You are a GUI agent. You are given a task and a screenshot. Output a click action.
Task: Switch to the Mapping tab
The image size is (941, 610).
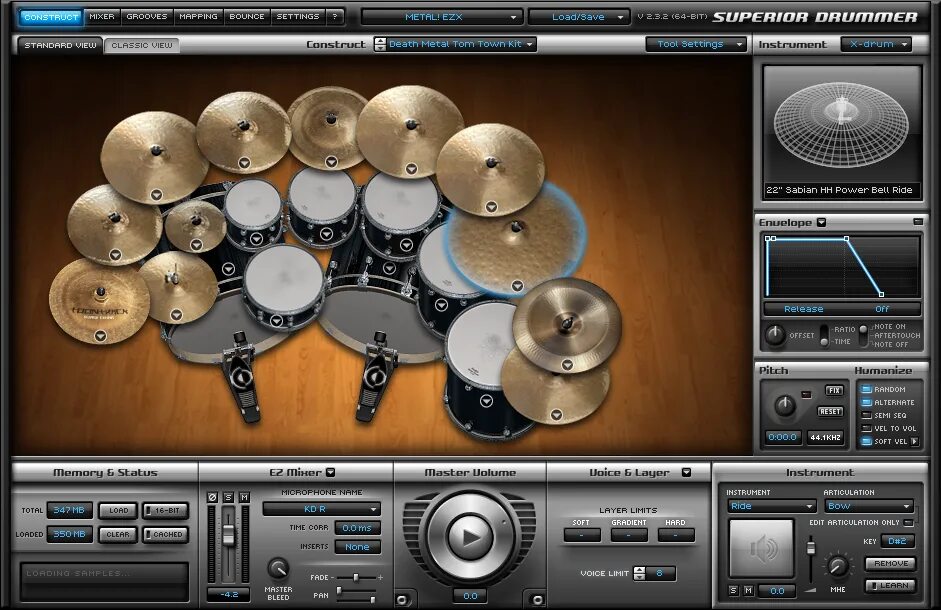click(x=198, y=17)
